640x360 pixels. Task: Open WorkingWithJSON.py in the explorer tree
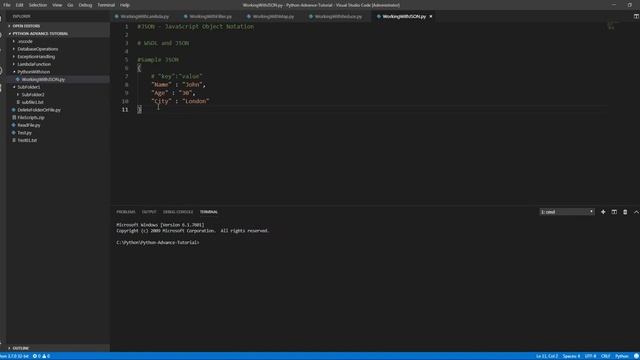pyautogui.click(x=43, y=80)
